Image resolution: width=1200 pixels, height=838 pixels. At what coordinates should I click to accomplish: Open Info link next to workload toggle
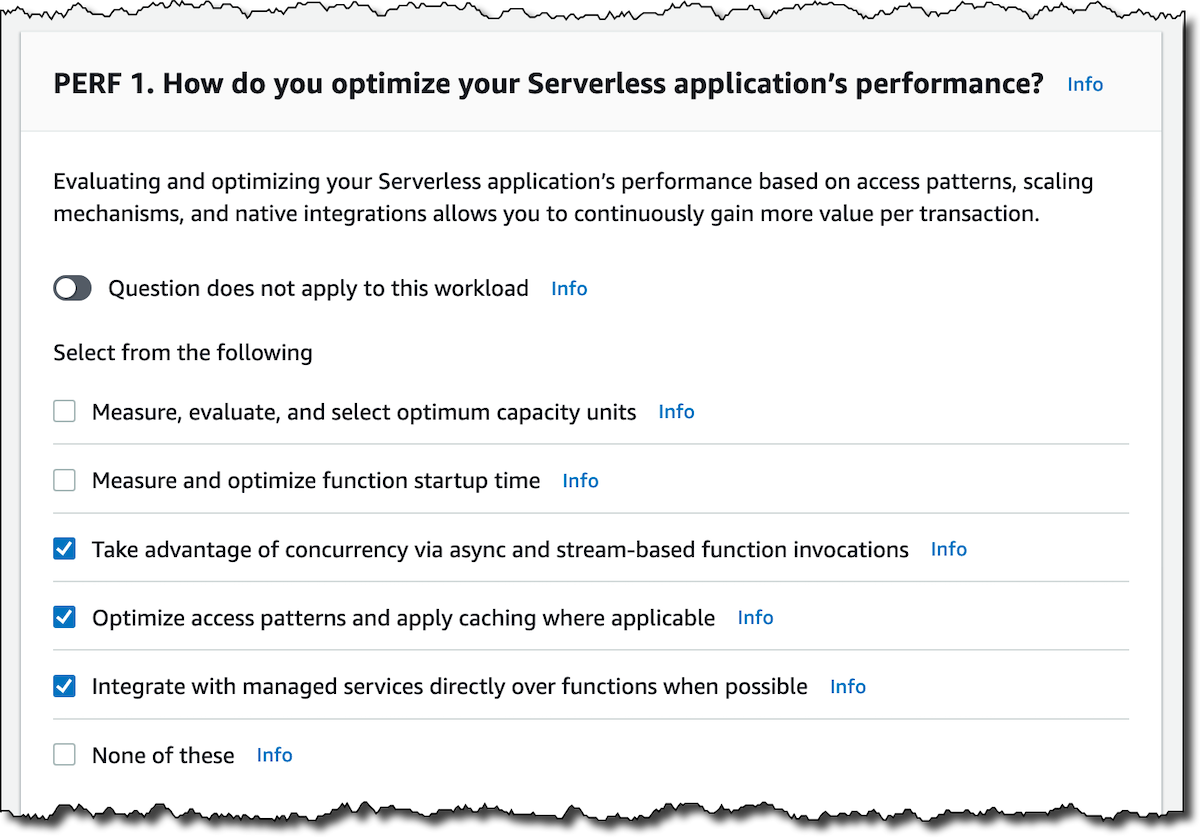click(569, 289)
